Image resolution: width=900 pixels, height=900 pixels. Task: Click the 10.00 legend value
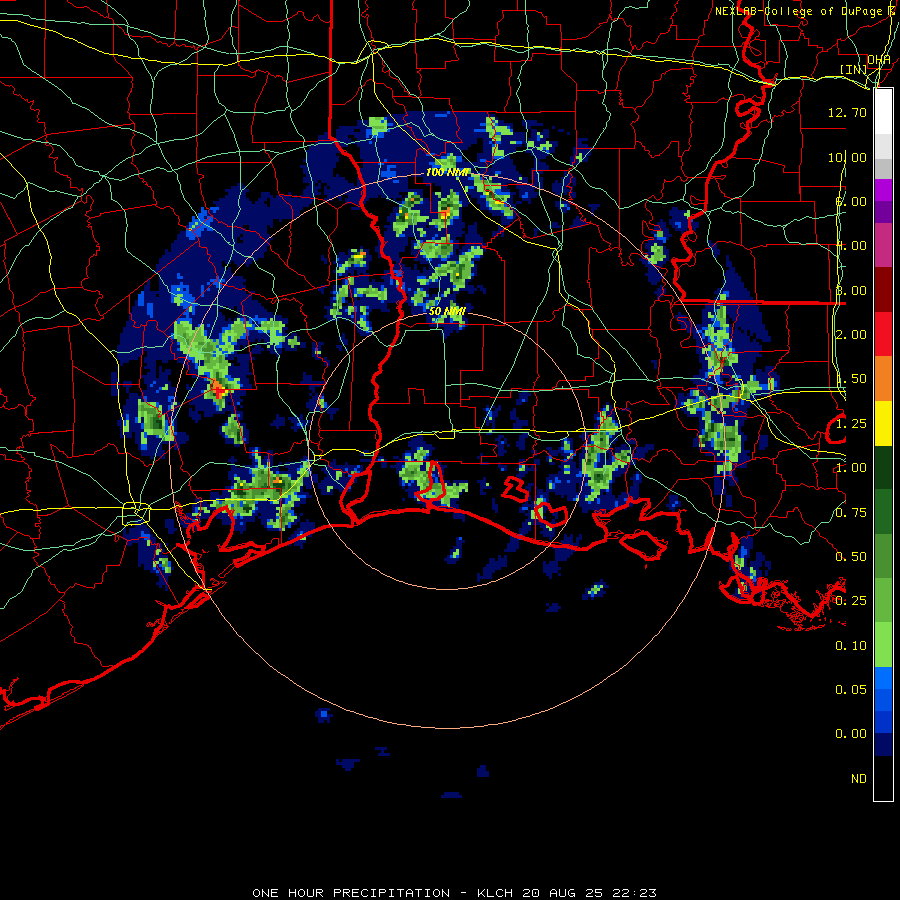coord(847,157)
